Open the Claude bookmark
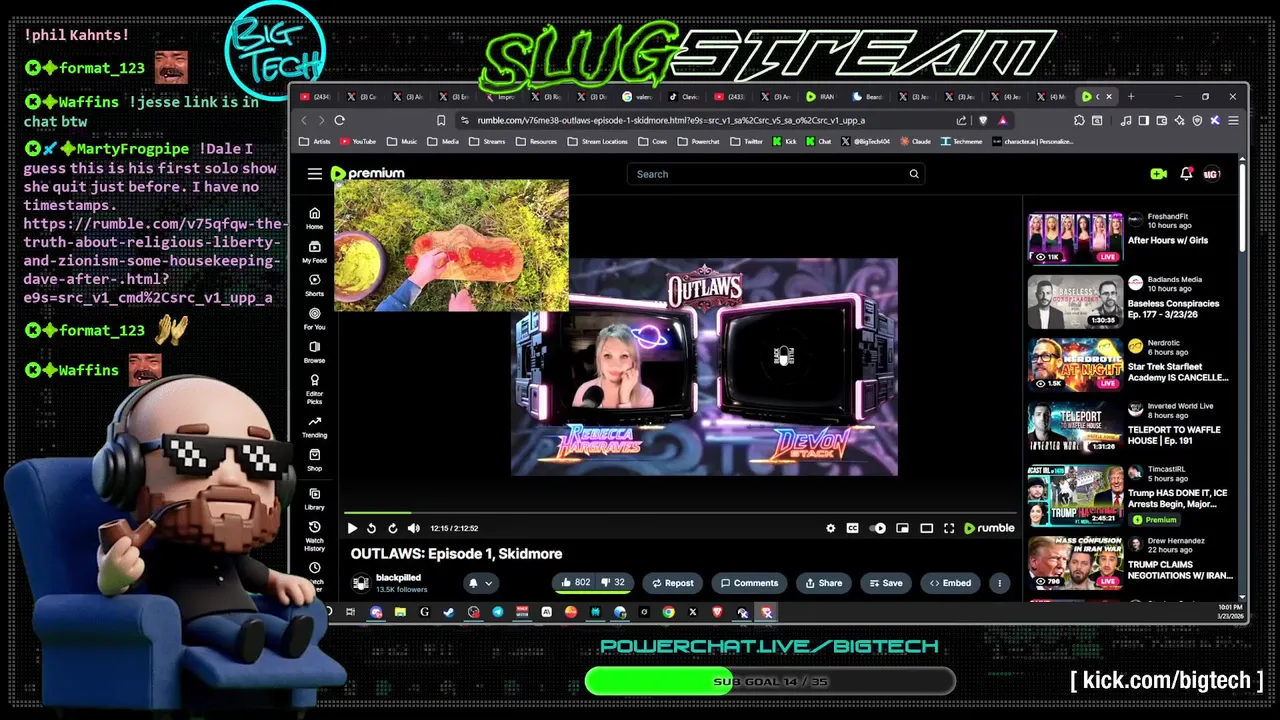The width and height of the screenshot is (1280, 720). pyautogui.click(x=915, y=141)
